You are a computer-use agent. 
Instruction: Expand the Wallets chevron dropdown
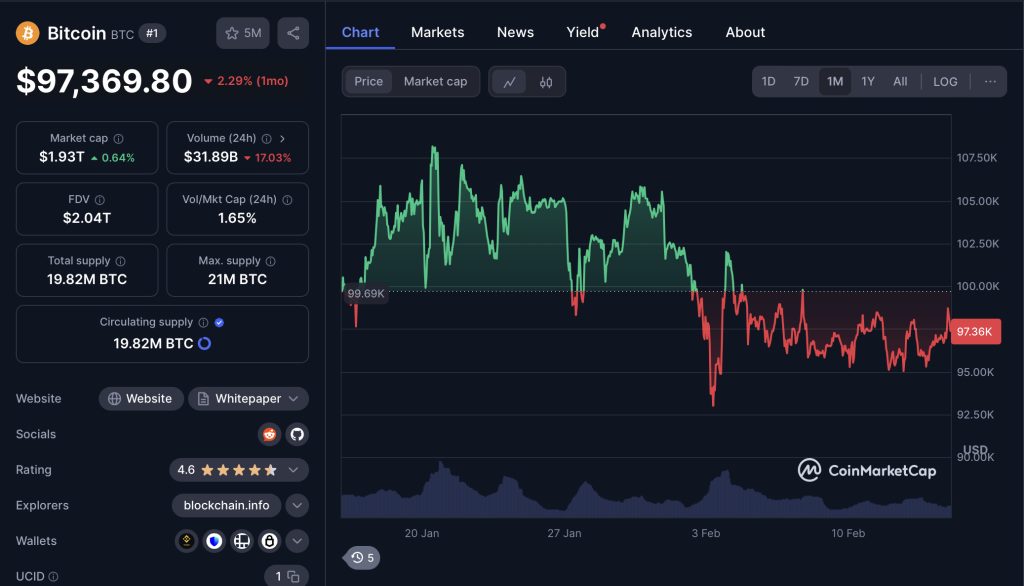point(297,541)
